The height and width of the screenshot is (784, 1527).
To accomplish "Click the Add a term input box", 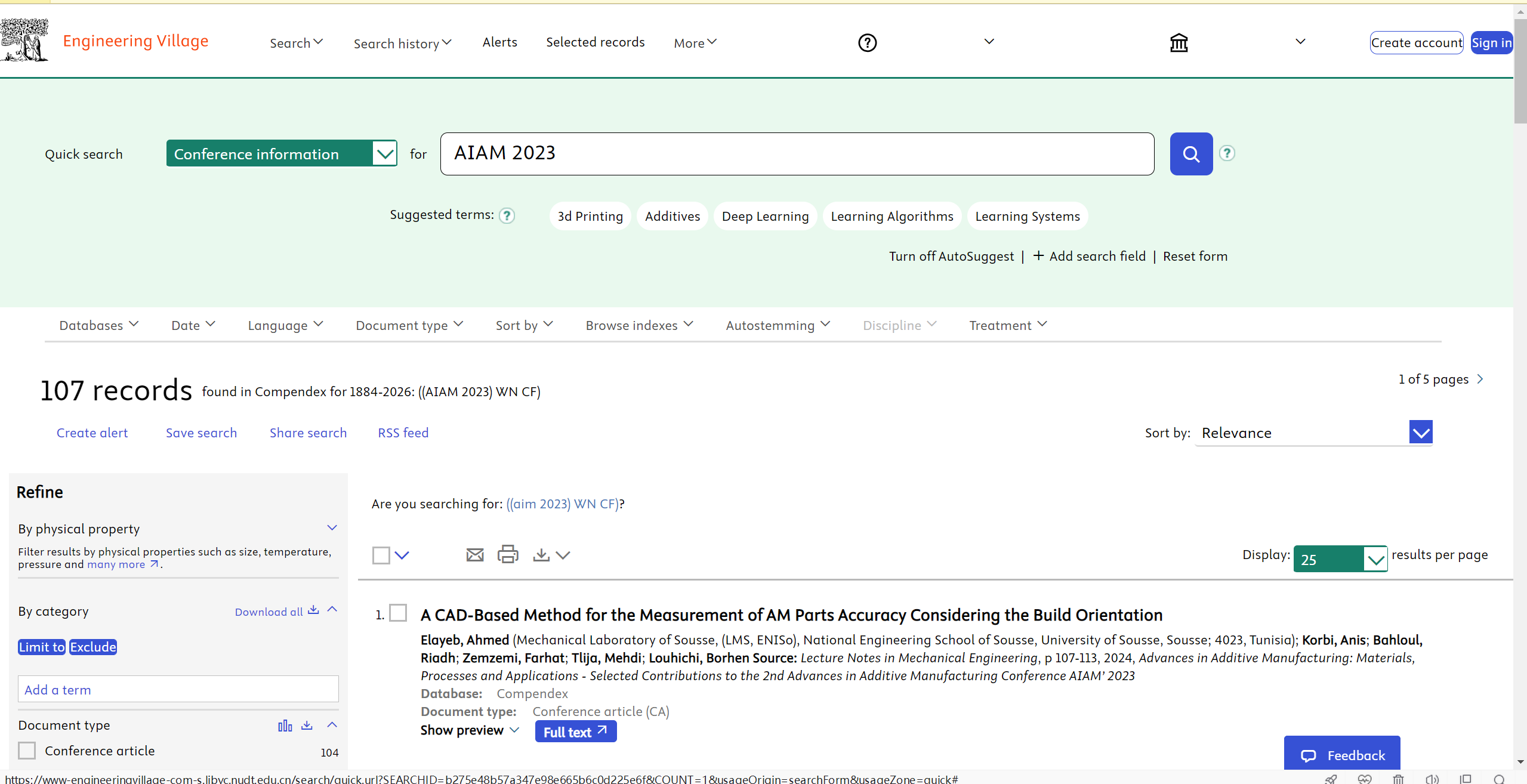I will pos(178,689).
